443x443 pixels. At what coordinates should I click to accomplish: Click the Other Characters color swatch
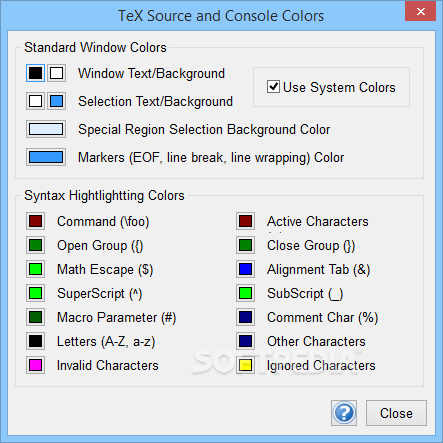click(x=246, y=341)
